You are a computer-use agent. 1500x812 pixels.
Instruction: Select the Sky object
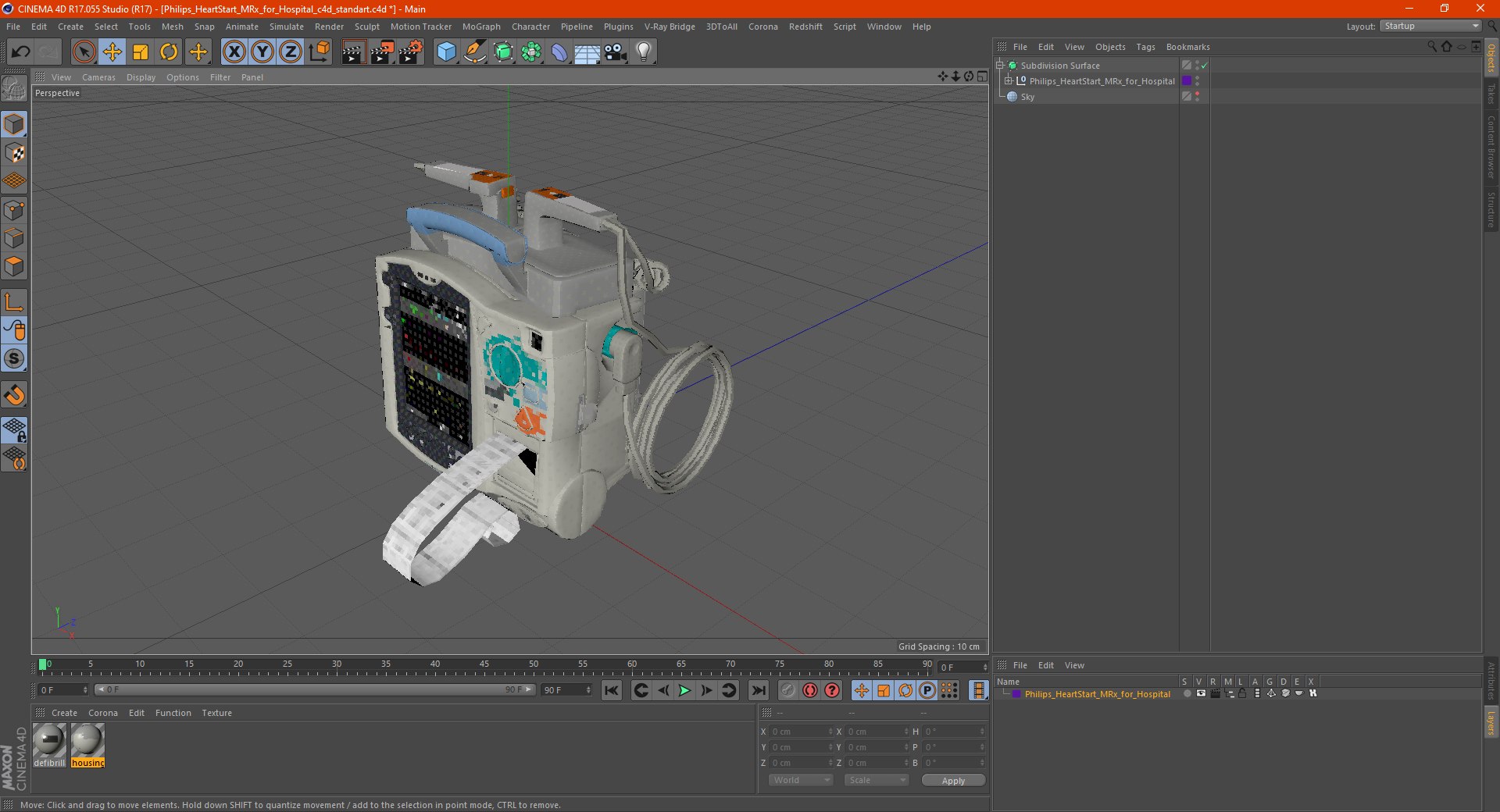click(x=1027, y=97)
